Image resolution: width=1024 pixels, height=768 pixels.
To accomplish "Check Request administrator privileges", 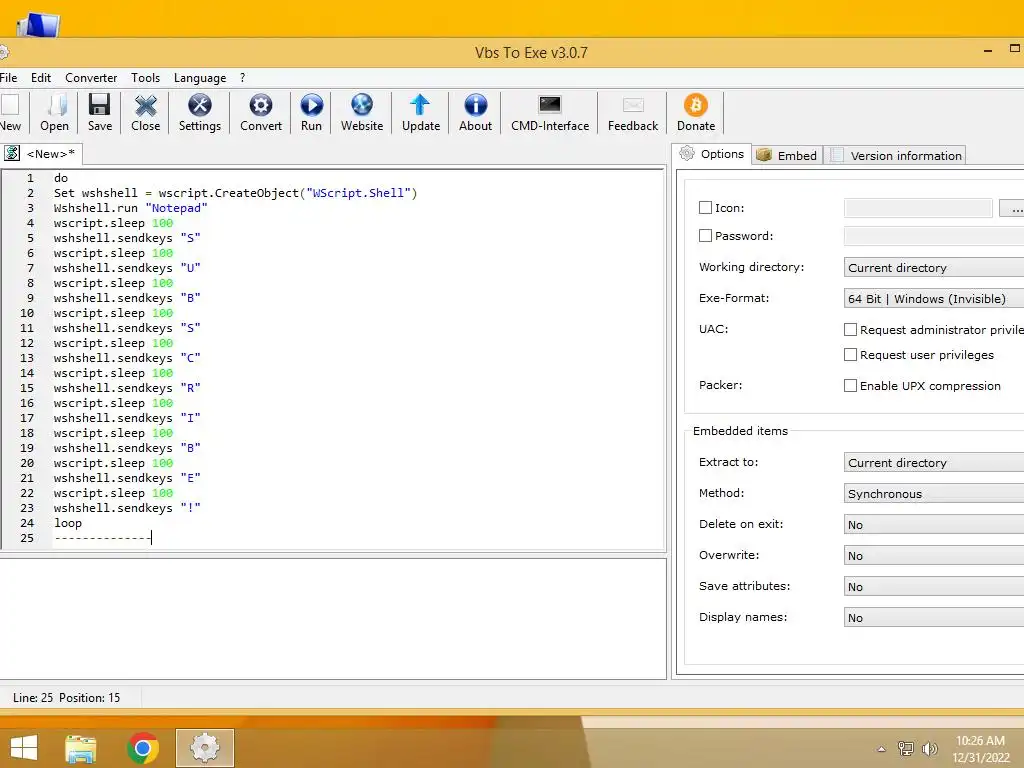I will coord(850,330).
